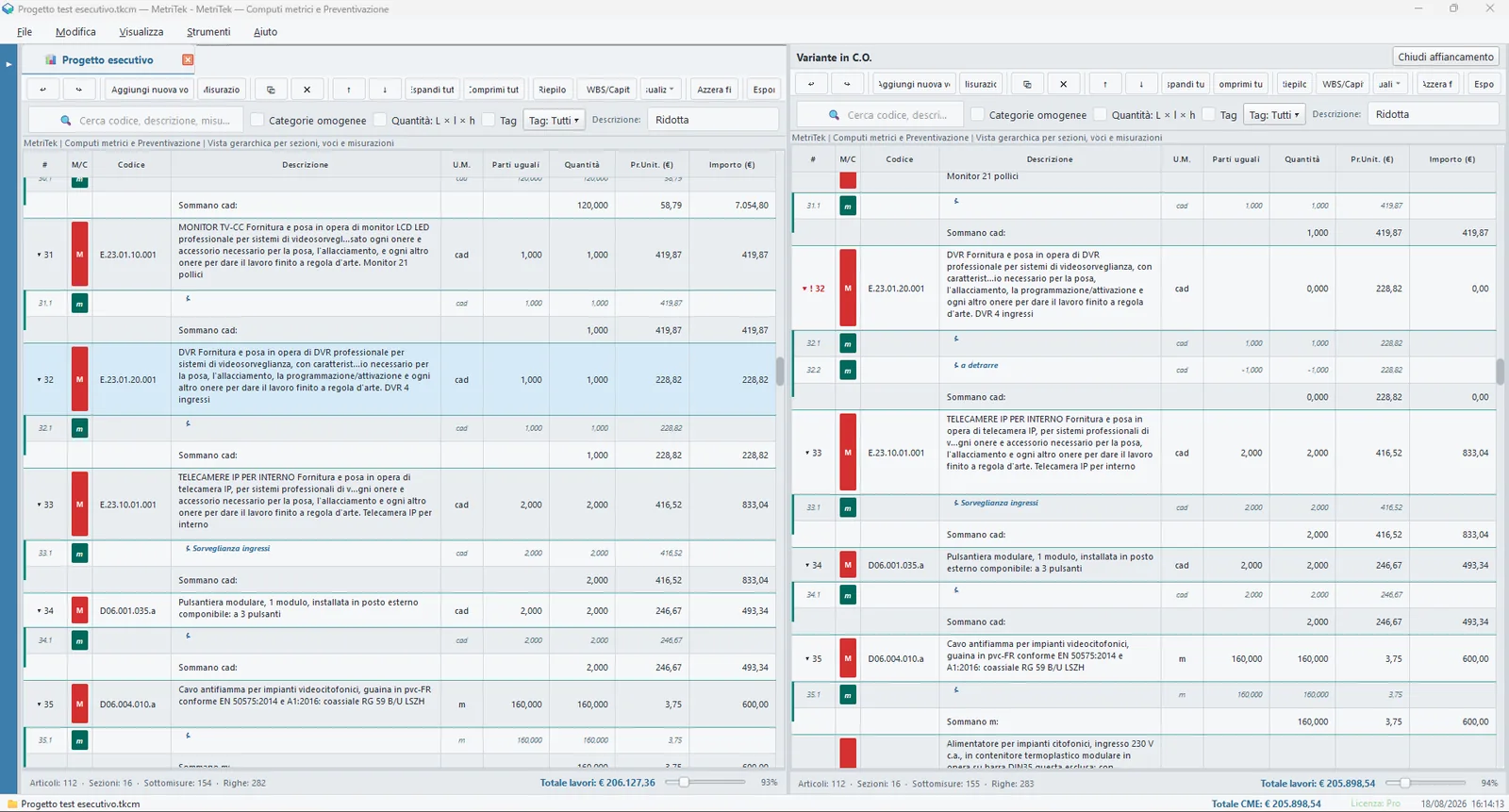1509x812 pixels.
Task: Duplicate selected item in Progetto esecutivo panel
Action: (x=271, y=90)
